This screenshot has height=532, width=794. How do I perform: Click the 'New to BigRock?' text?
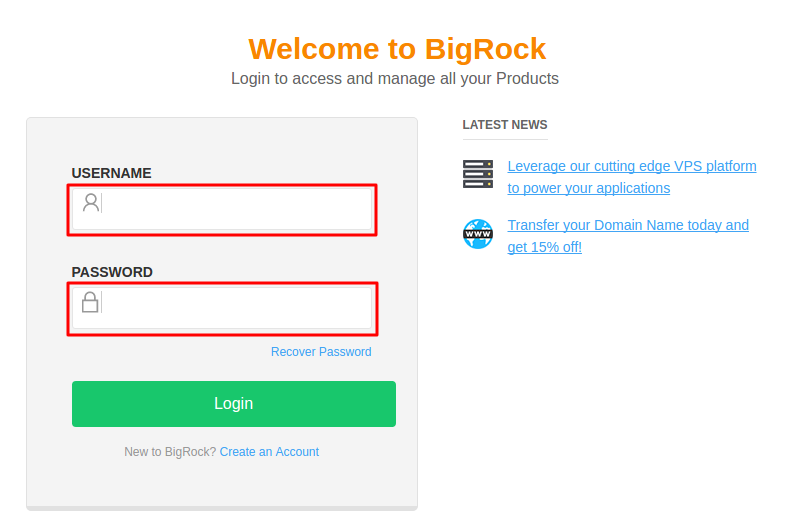[170, 452]
